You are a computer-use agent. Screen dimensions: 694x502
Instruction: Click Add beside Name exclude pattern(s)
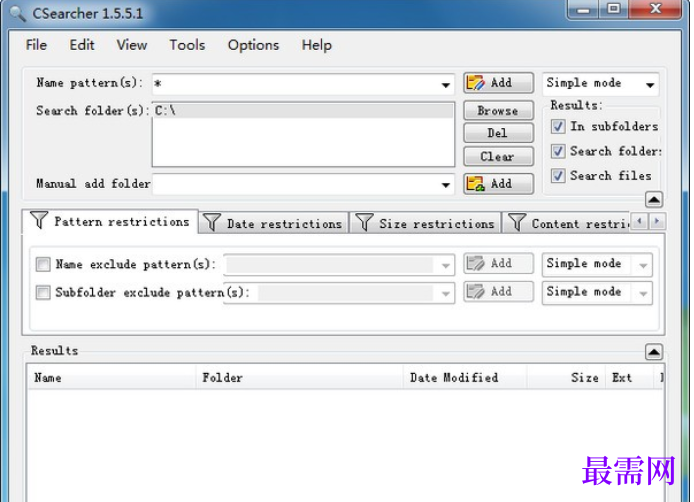pyautogui.click(x=498, y=263)
